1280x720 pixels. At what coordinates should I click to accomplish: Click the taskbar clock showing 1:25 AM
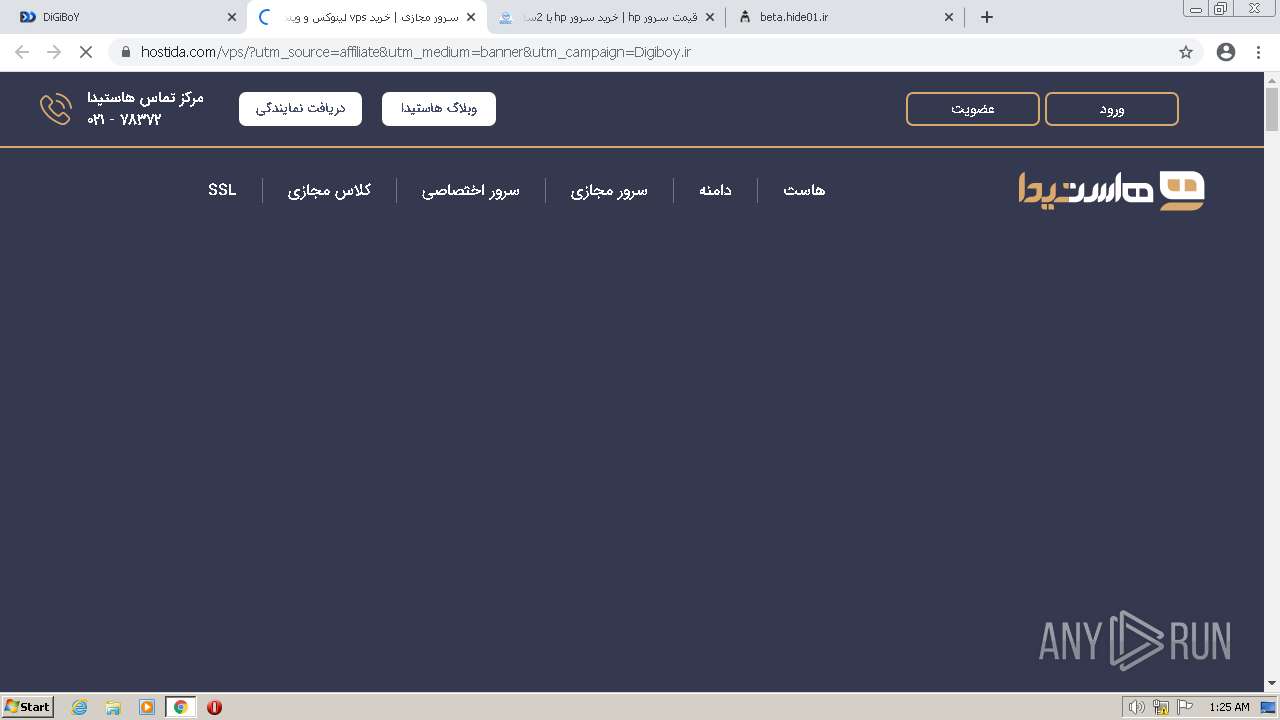pos(1229,707)
